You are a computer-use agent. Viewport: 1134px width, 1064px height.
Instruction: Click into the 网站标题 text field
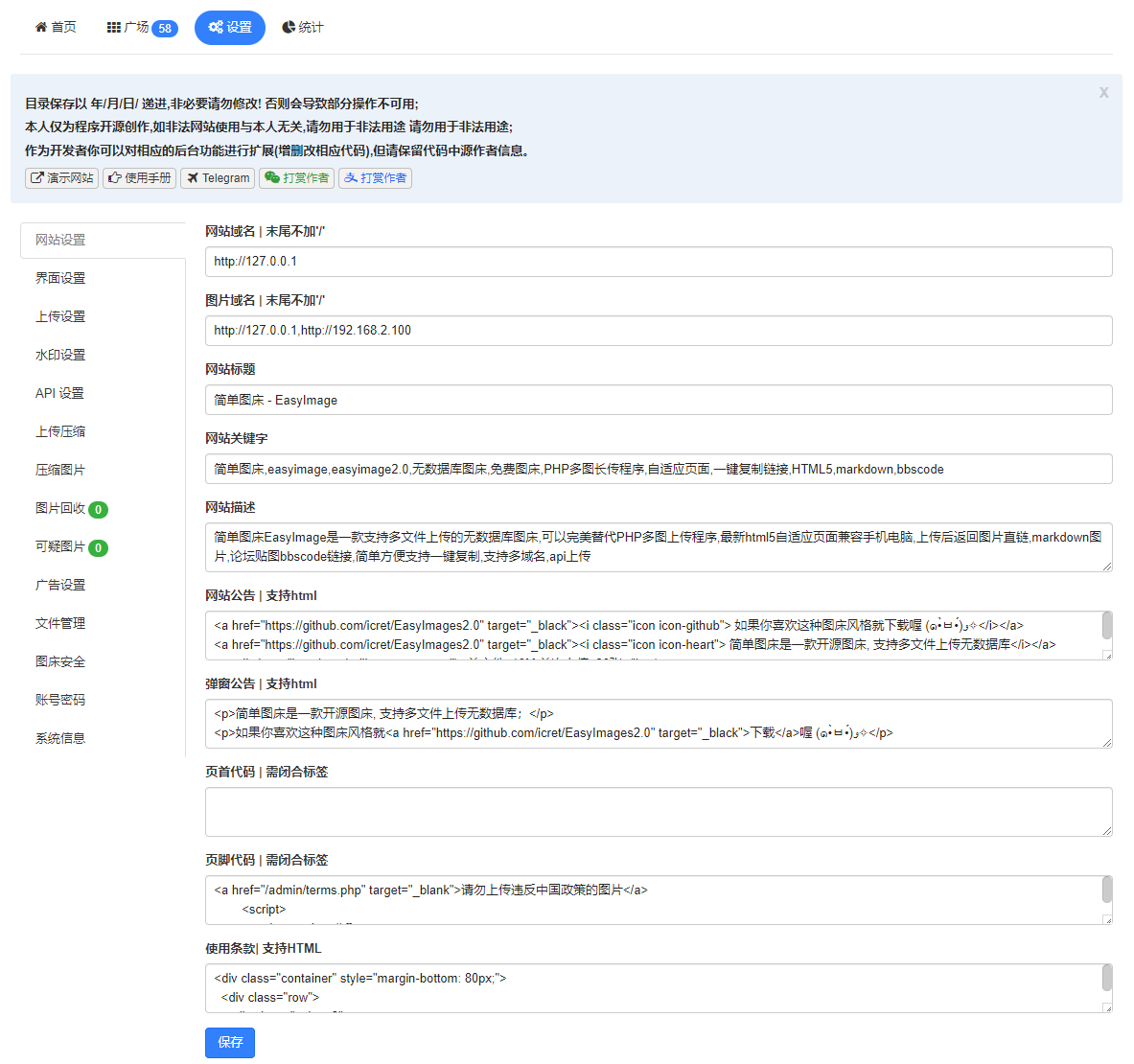658,400
